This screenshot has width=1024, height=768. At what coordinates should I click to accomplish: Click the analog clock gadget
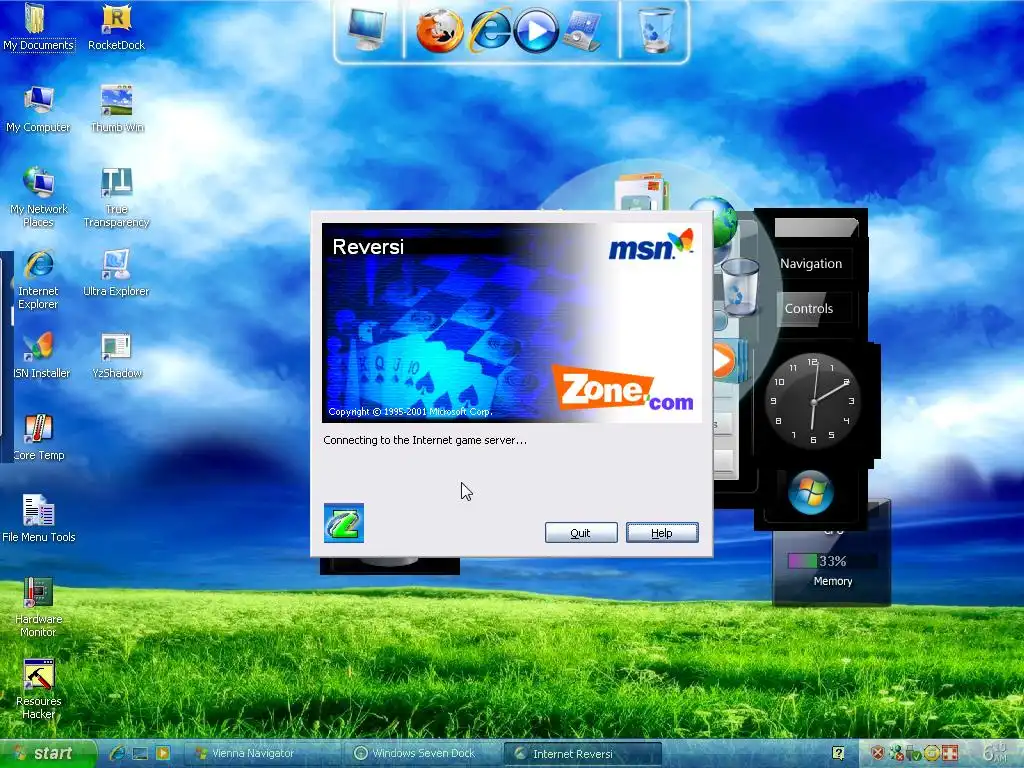point(812,401)
